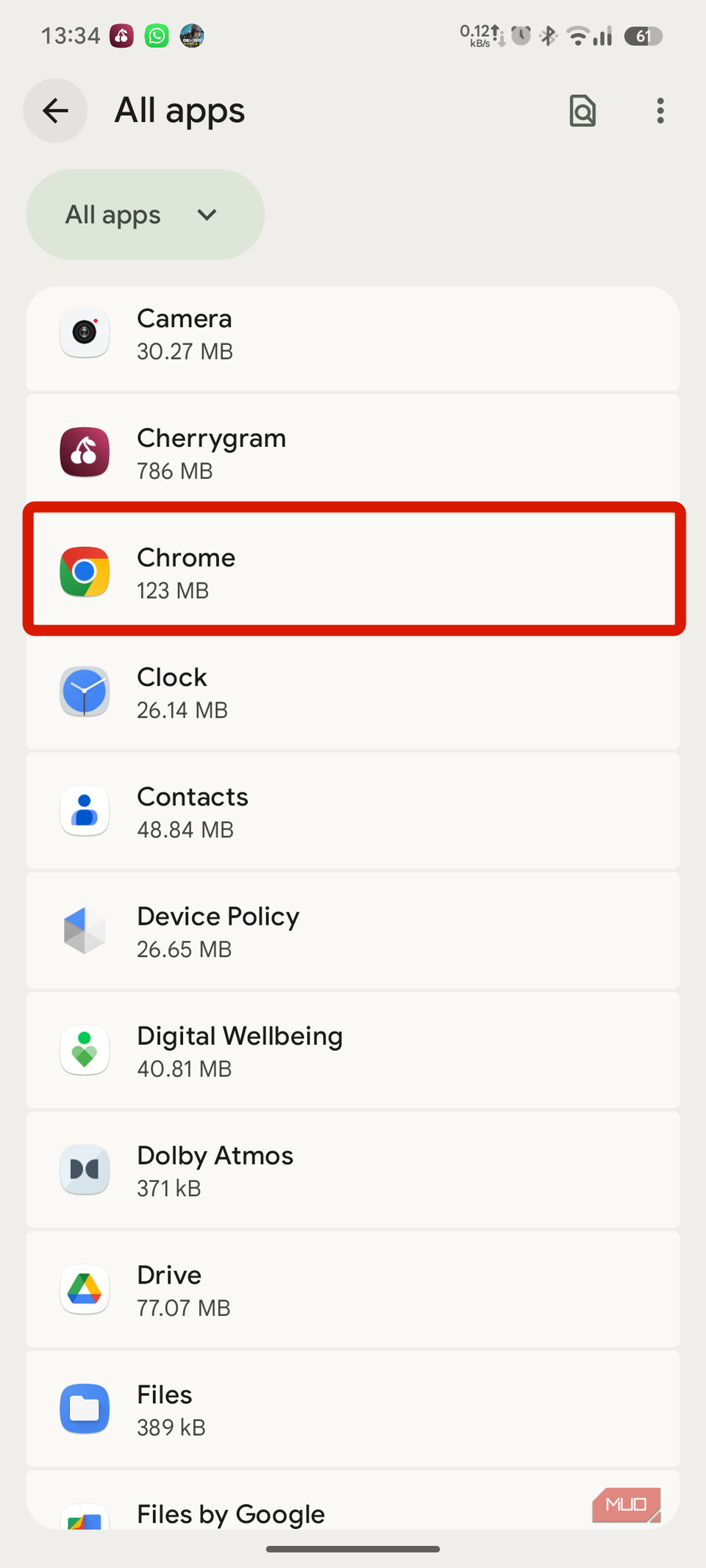Tap the Files app icon
Screen dimensions: 706x1568
click(x=85, y=1408)
